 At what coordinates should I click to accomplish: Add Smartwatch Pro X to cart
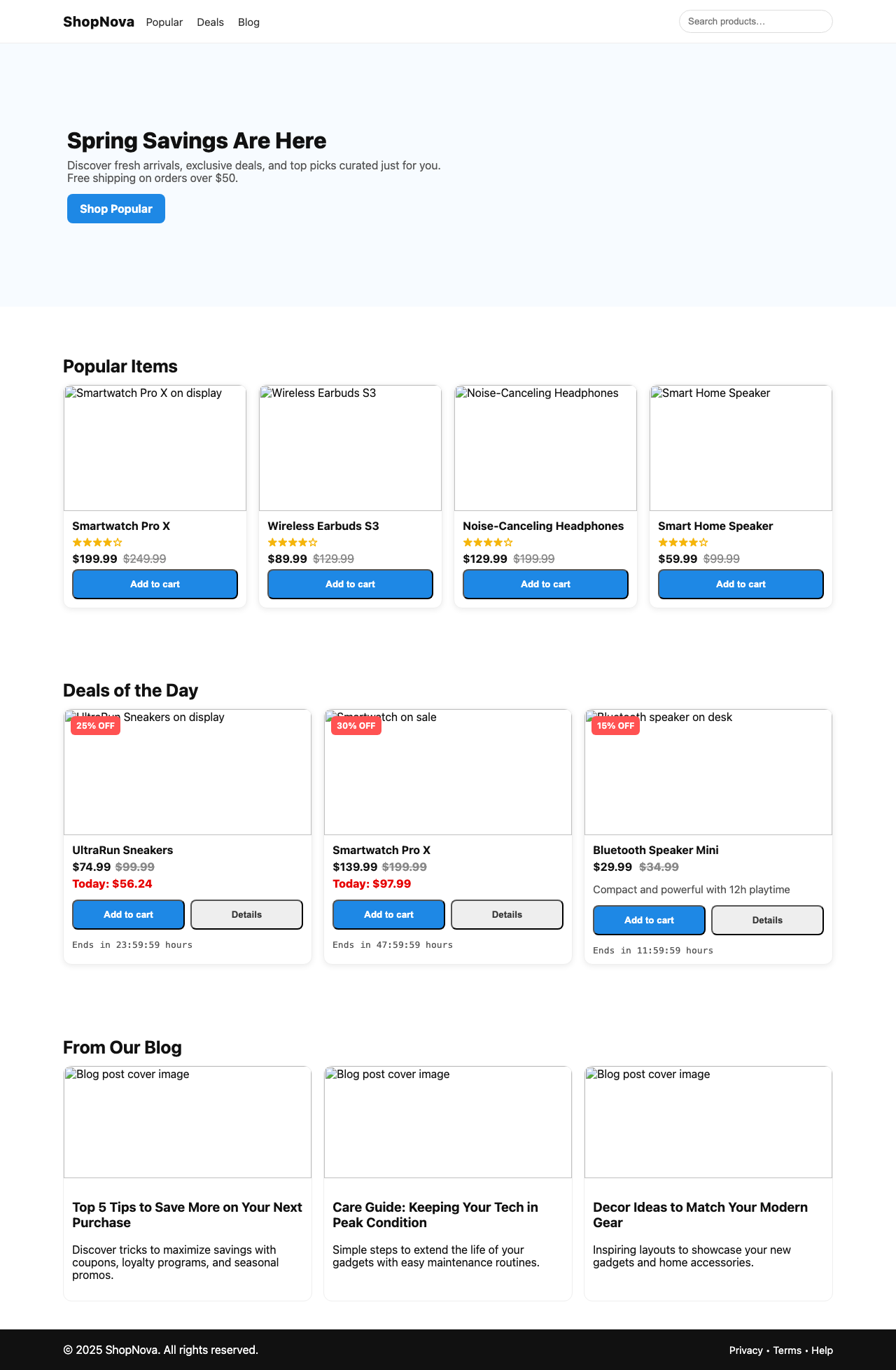155,584
